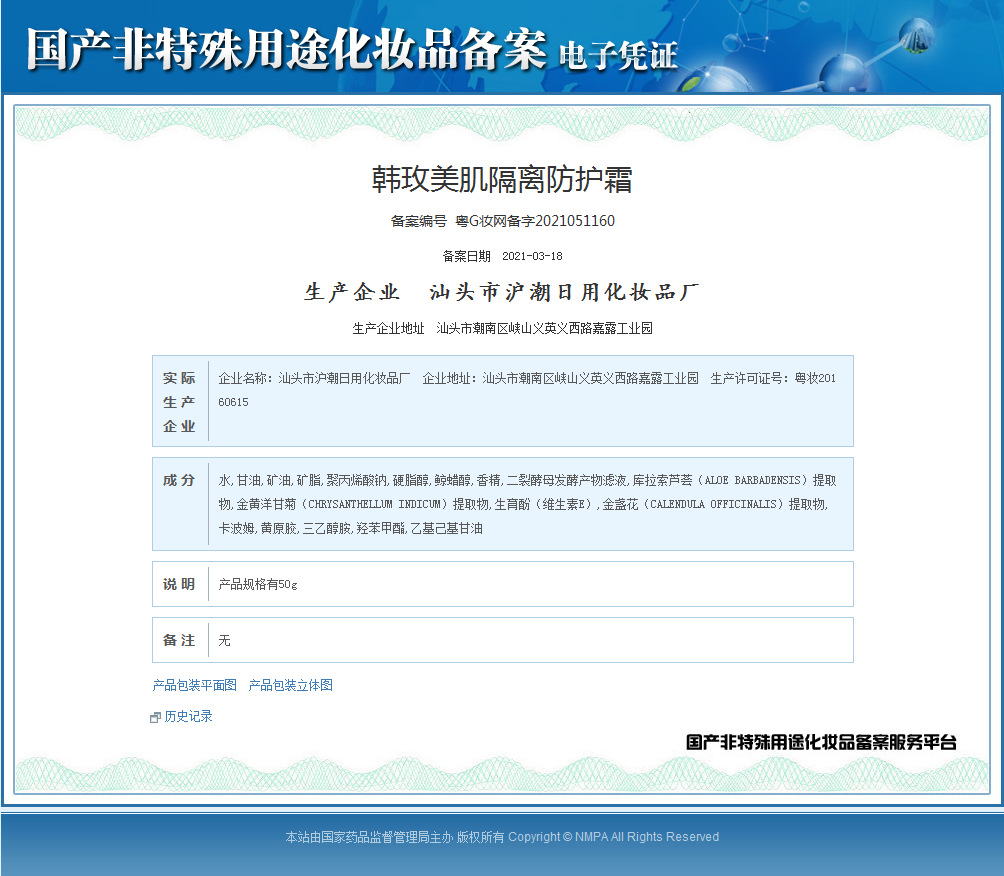Select the filing number 粤G妆网备字2021051160
The image size is (1004, 876).
[x=535, y=221]
